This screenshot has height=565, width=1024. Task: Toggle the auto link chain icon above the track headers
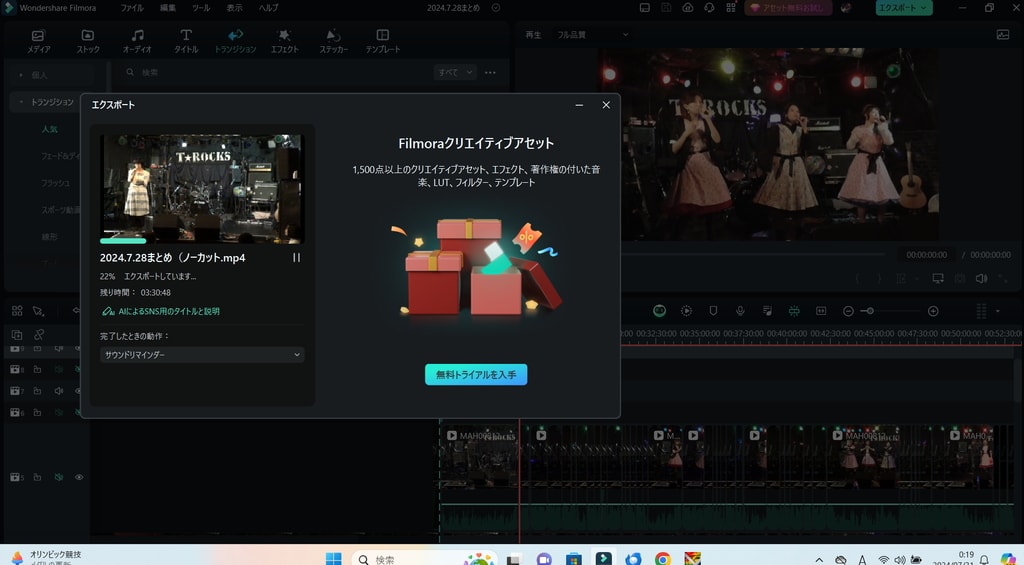(x=39, y=334)
